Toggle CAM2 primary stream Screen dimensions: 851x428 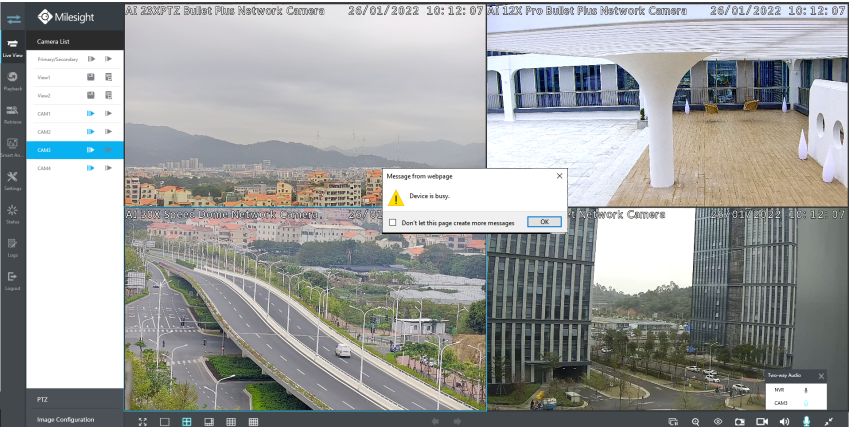tap(91, 132)
